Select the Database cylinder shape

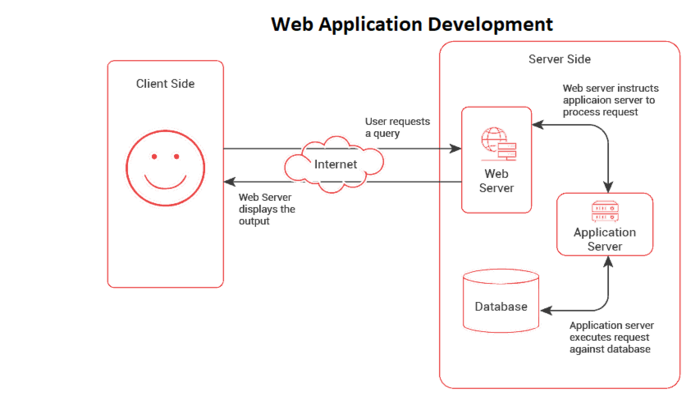[501, 300]
